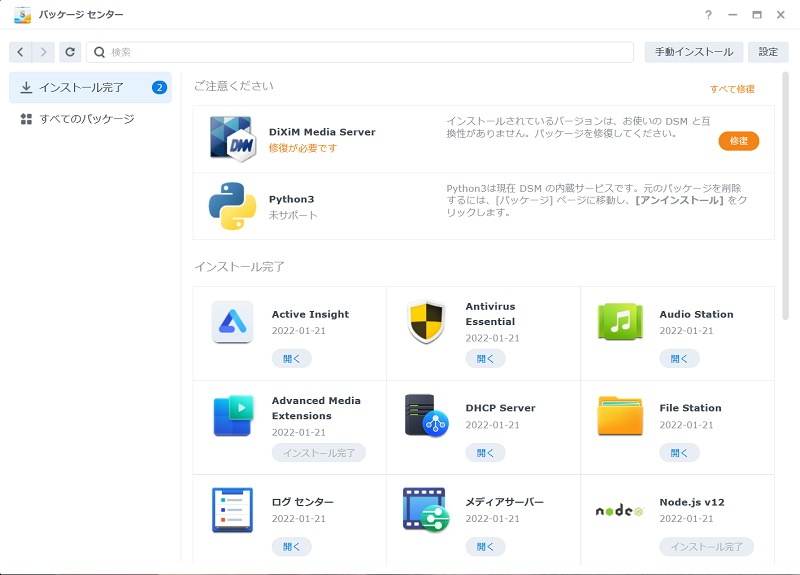Click the DiXiM Media Server icon
800x575 pixels.
click(x=233, y=139)
